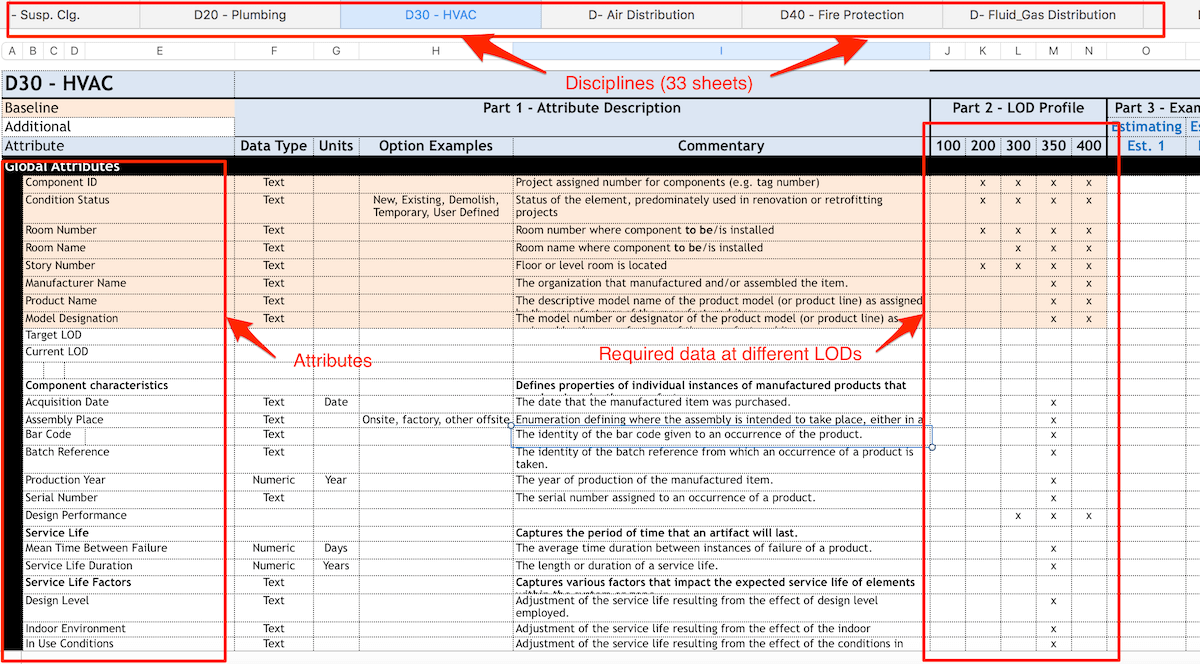Click the Bar Code attribute cell
Viewport: 1200px width, 664px height.
pos(129,435)
